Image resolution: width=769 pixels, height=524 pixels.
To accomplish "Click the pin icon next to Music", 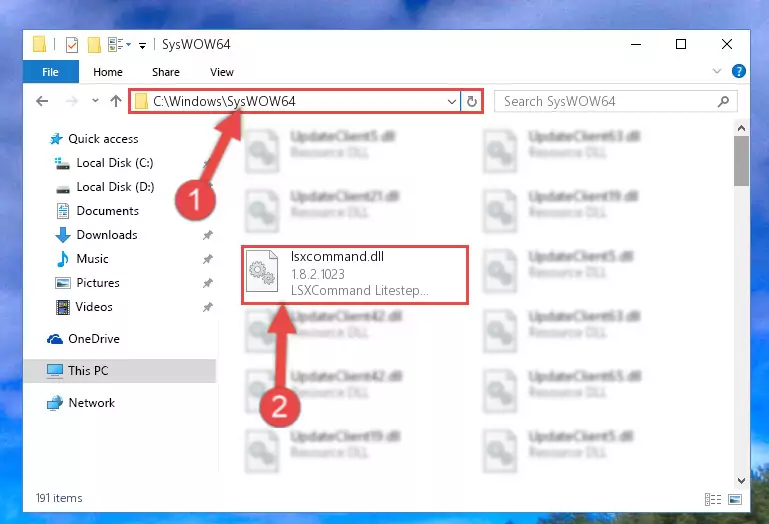I will point(207,259).
